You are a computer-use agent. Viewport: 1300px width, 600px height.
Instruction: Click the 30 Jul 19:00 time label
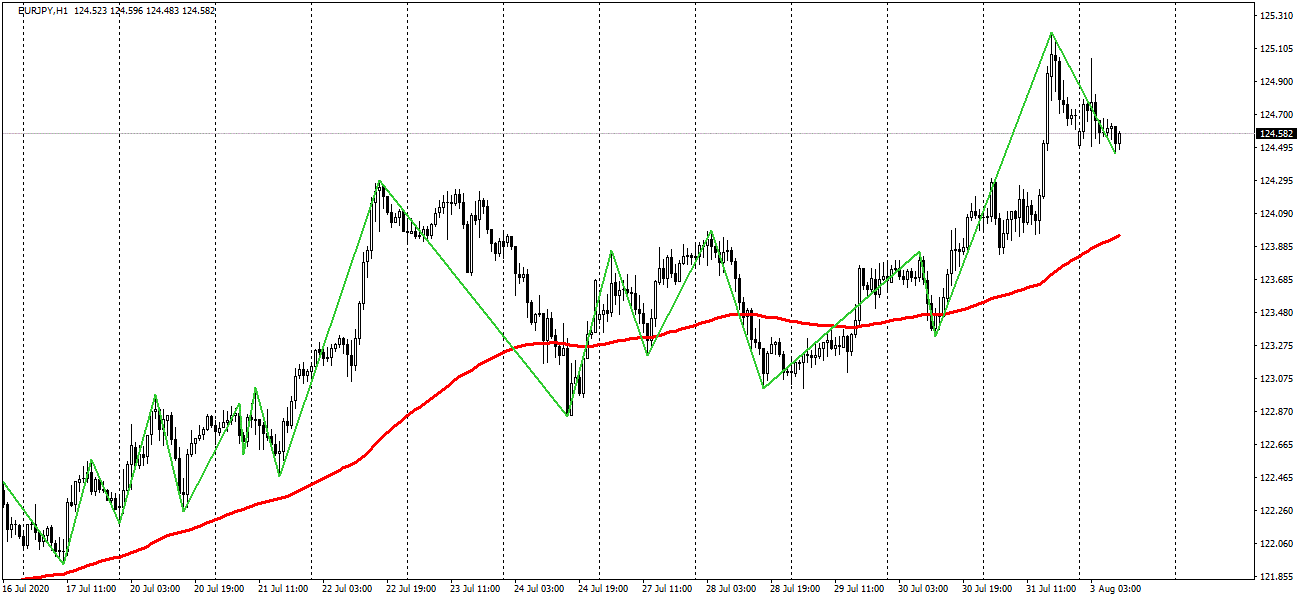coord(987,589)
